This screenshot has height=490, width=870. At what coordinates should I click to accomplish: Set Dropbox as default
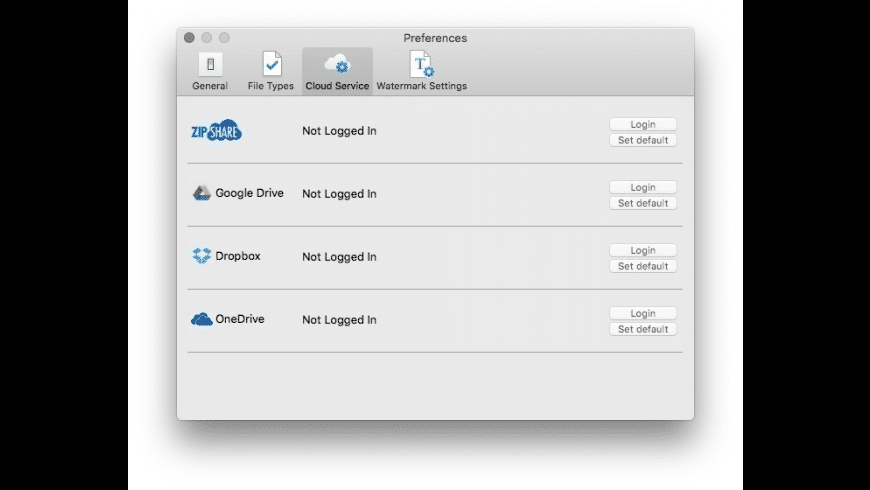click(643, 266)
